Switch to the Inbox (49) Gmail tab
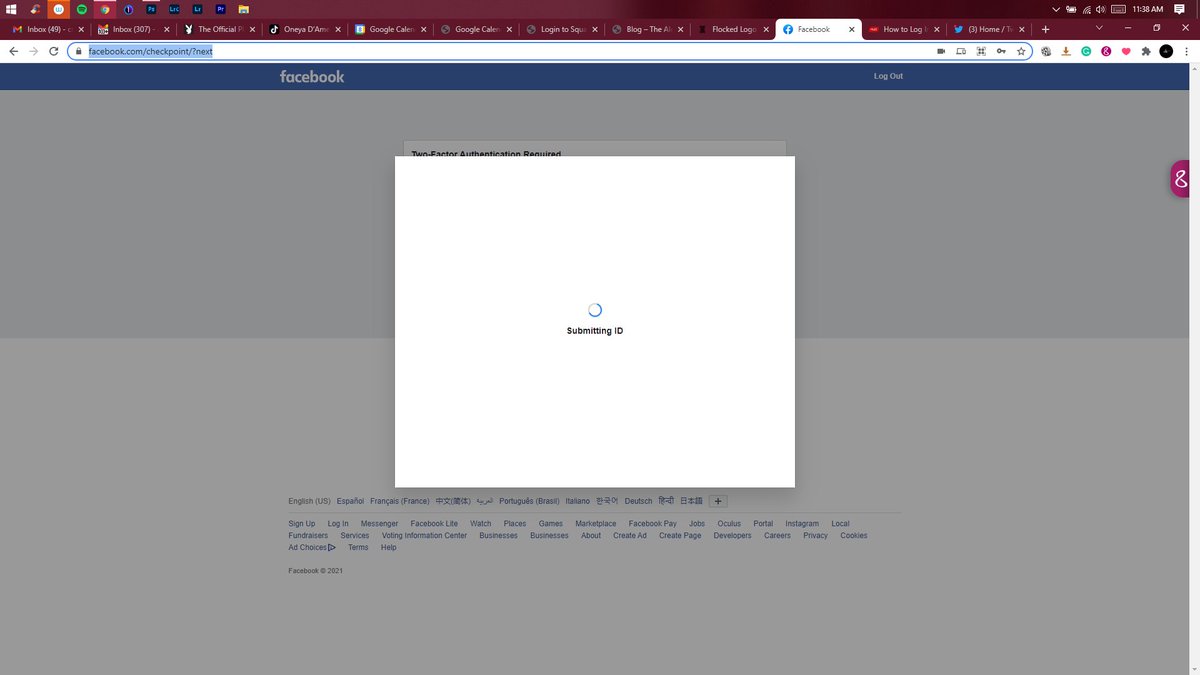The width and height of the screenshot is (1200, 675). [49, 29]
